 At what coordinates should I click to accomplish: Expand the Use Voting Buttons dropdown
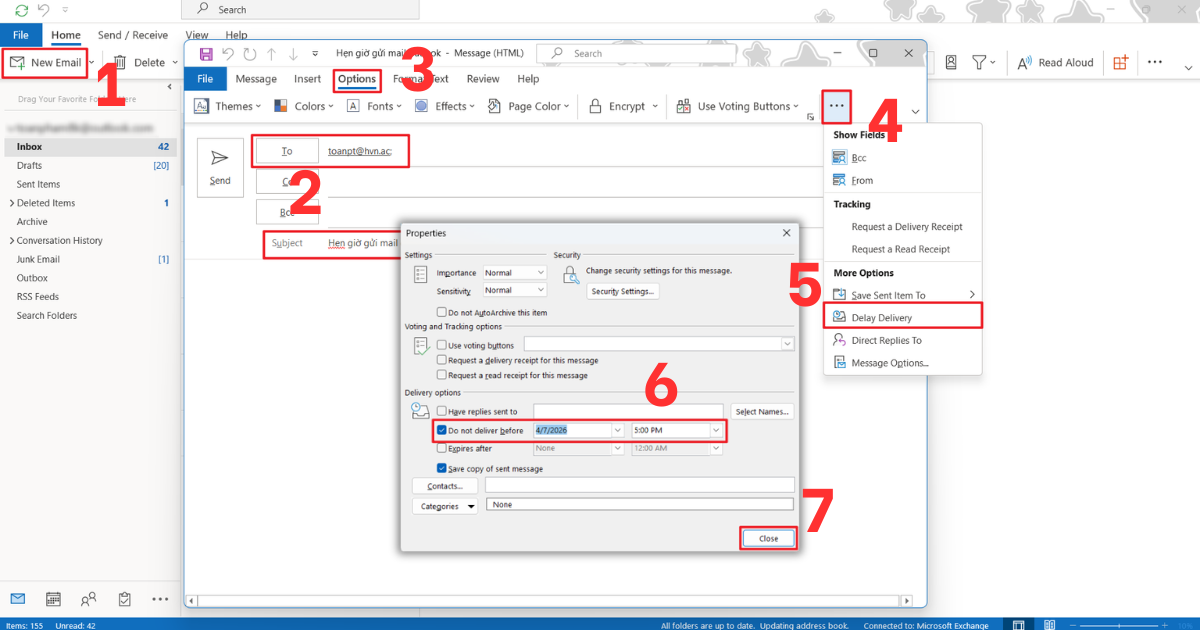click(796, 106)
